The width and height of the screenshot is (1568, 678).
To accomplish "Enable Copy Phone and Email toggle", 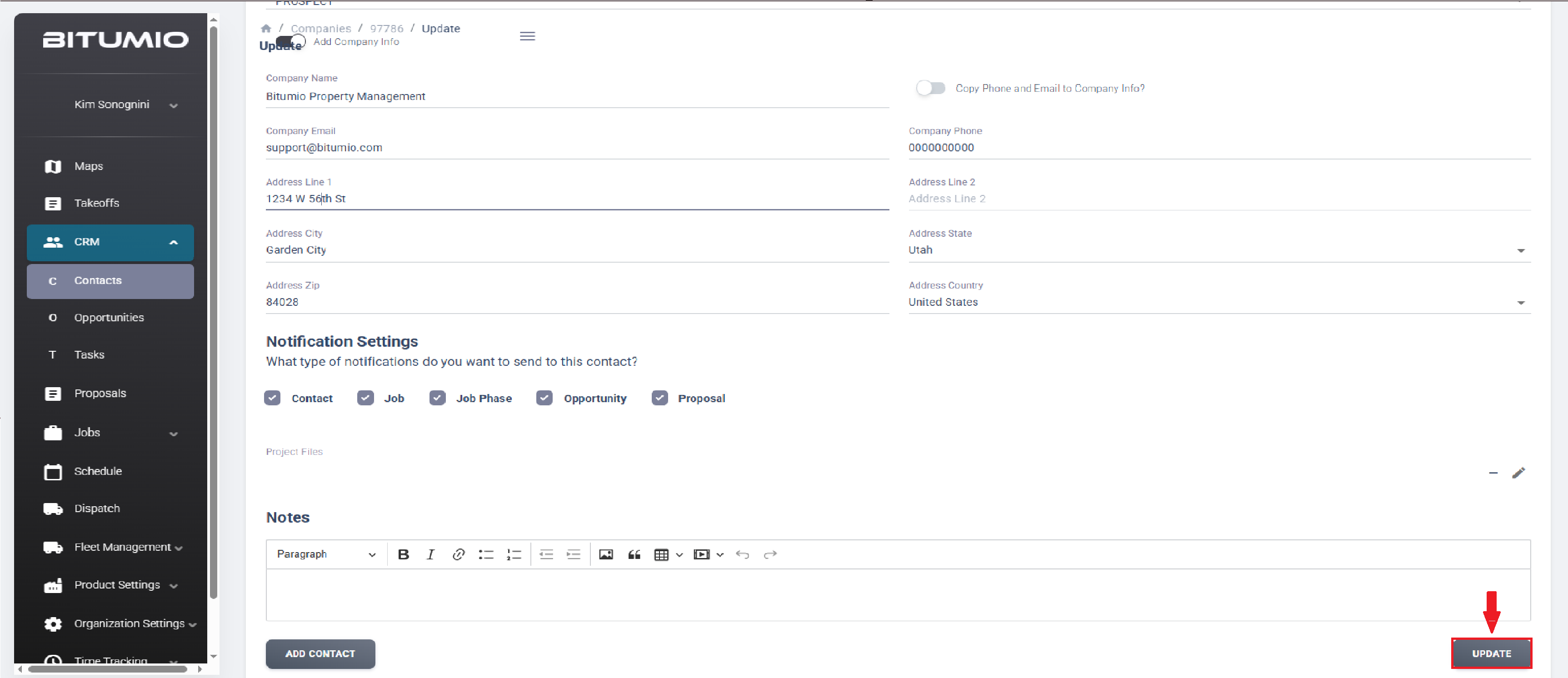I will click(931, 88).
